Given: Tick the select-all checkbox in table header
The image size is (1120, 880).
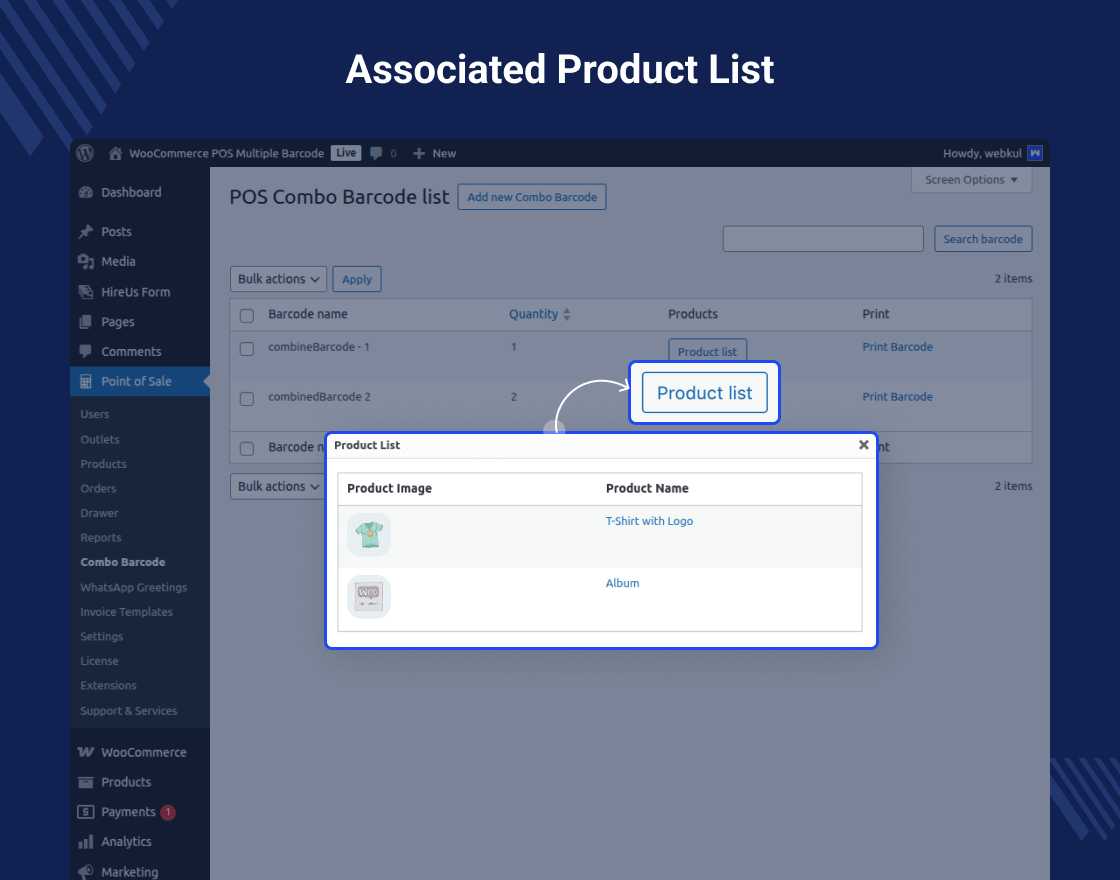Looking at the screenshot, I should click(x=247, y=315).
